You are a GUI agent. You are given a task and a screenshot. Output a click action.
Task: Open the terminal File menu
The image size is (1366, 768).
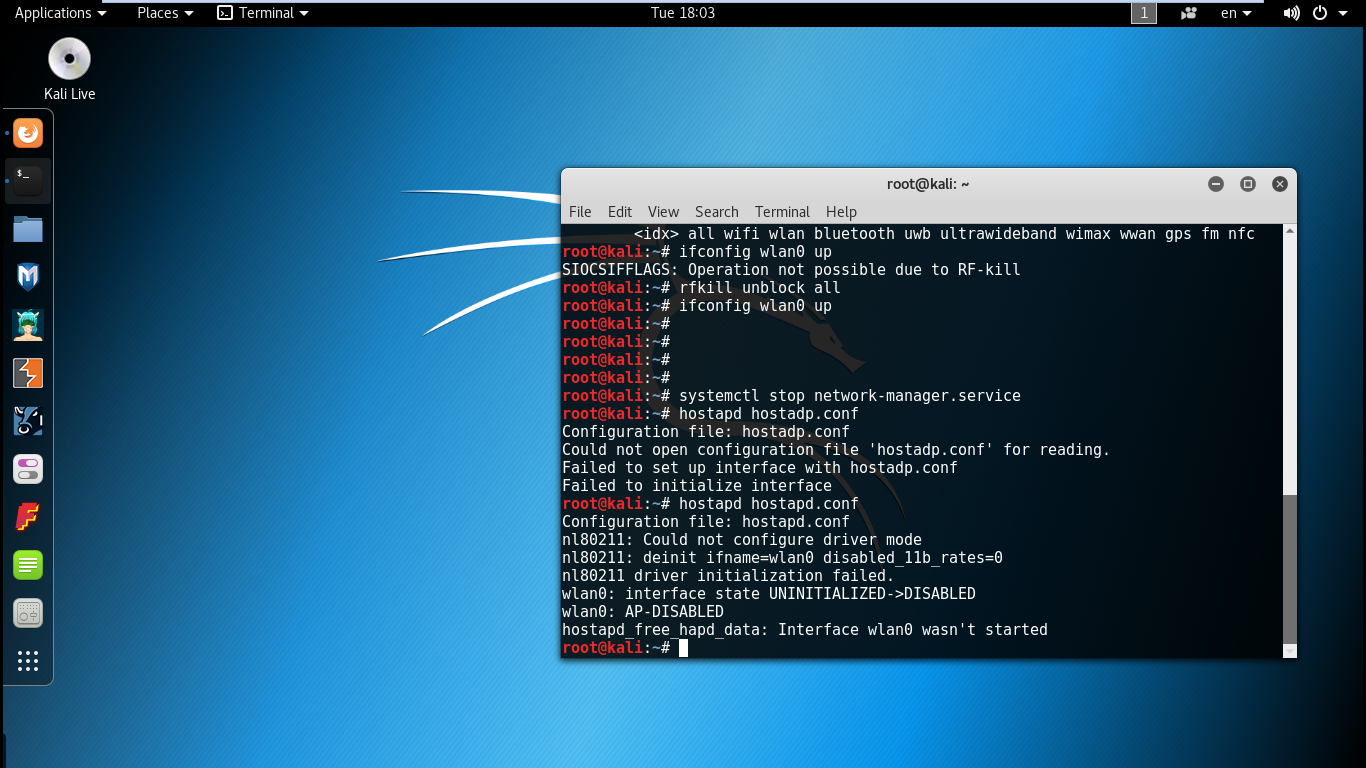[580, 212]
